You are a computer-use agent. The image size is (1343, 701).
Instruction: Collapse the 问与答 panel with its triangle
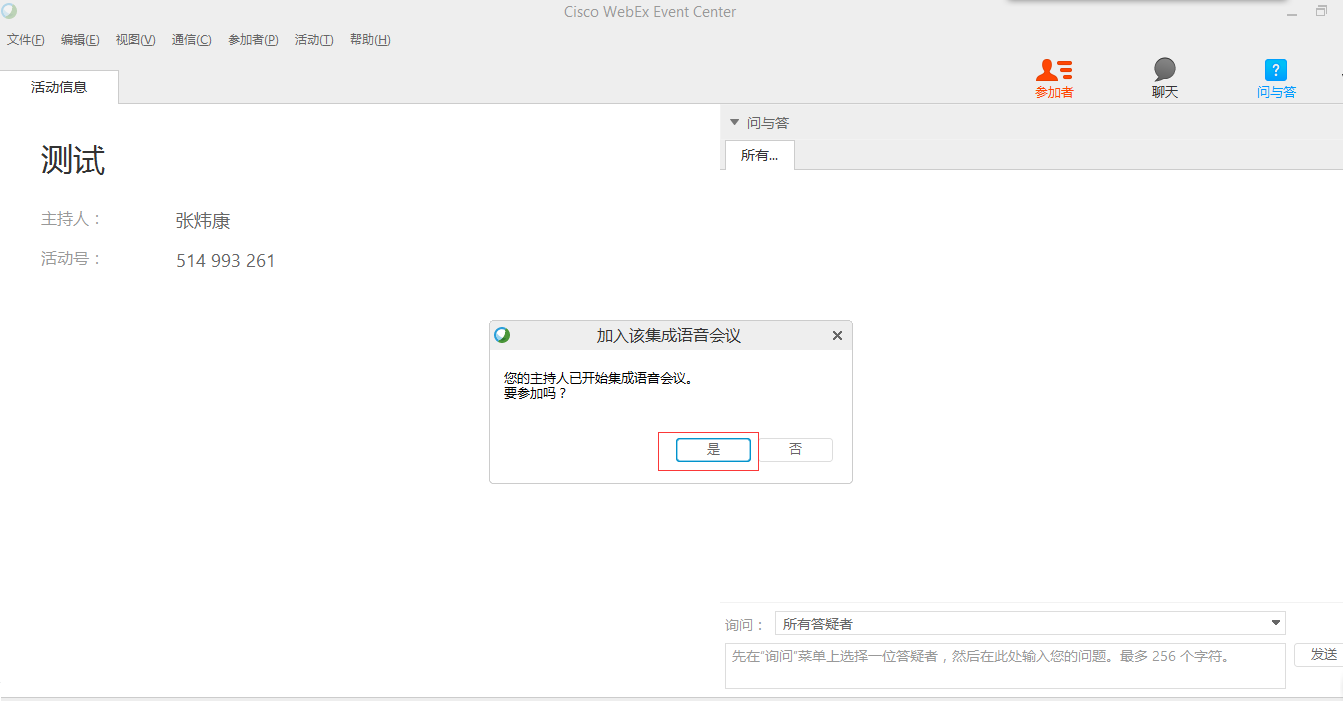coord(734,122)
